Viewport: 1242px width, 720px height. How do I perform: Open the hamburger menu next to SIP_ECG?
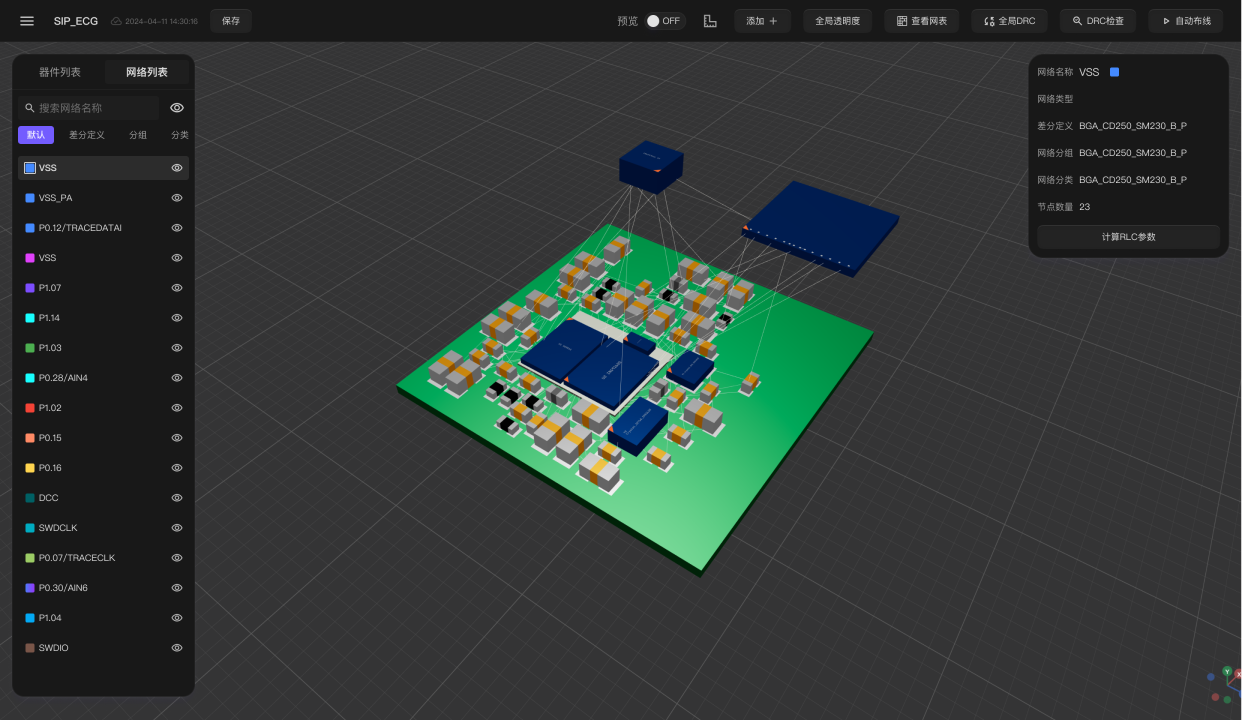click(x=27, y=21)
